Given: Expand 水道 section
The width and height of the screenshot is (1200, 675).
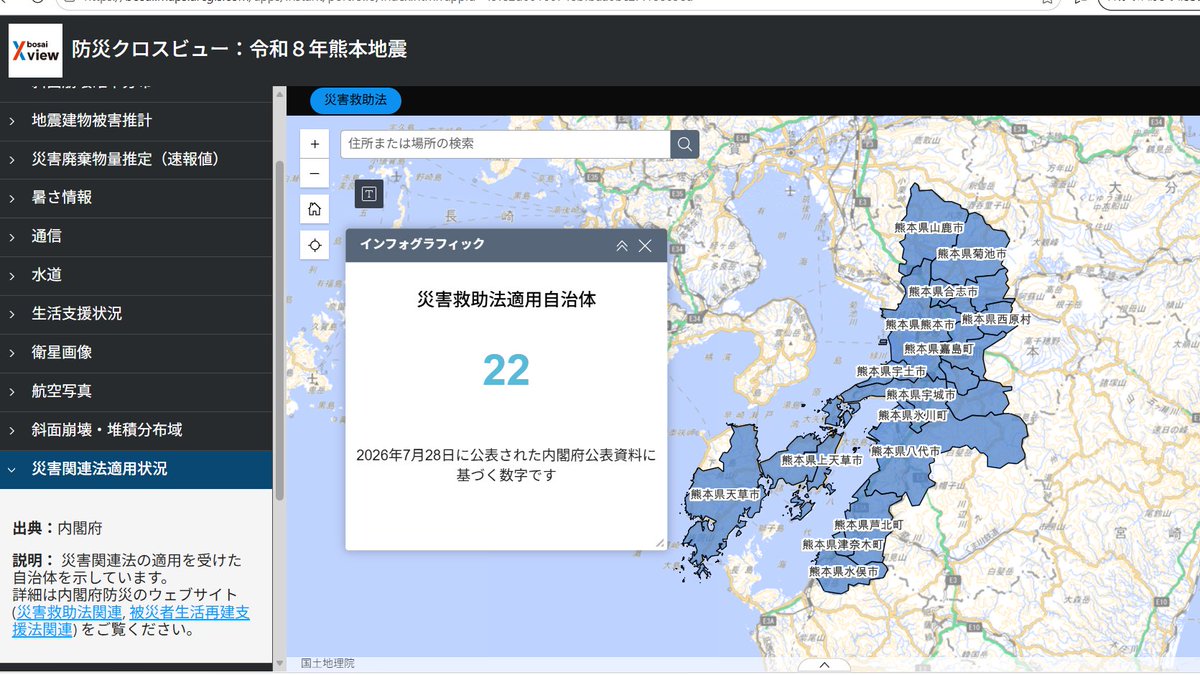Looking at the screenshot, I should [136, 275].
